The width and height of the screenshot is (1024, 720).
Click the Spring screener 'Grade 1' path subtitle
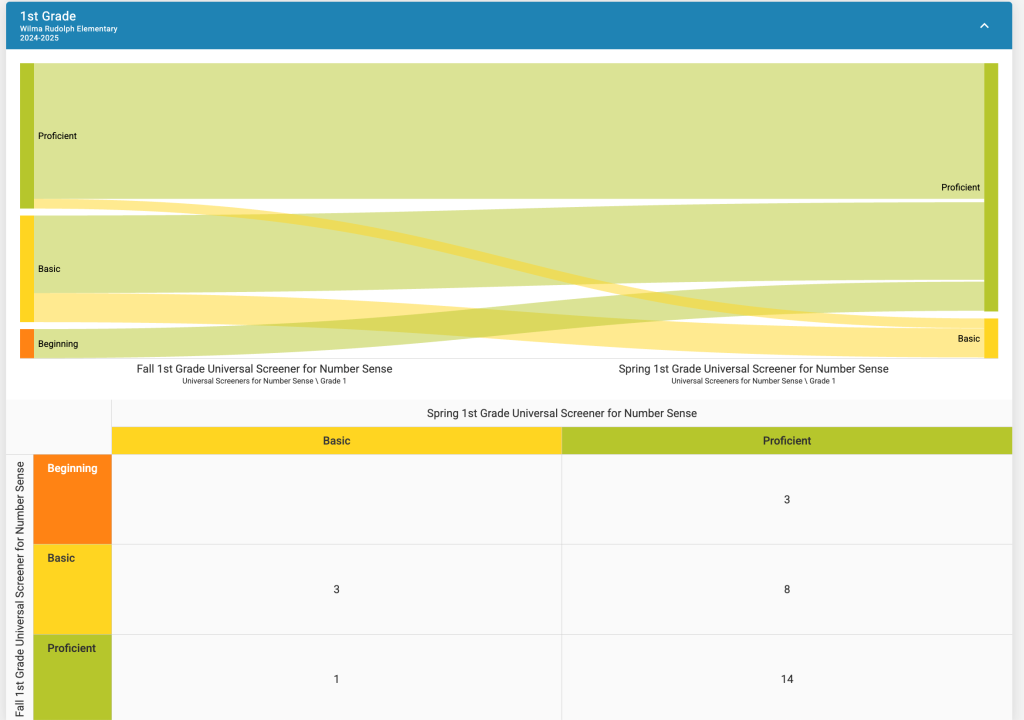coord(754,381)
